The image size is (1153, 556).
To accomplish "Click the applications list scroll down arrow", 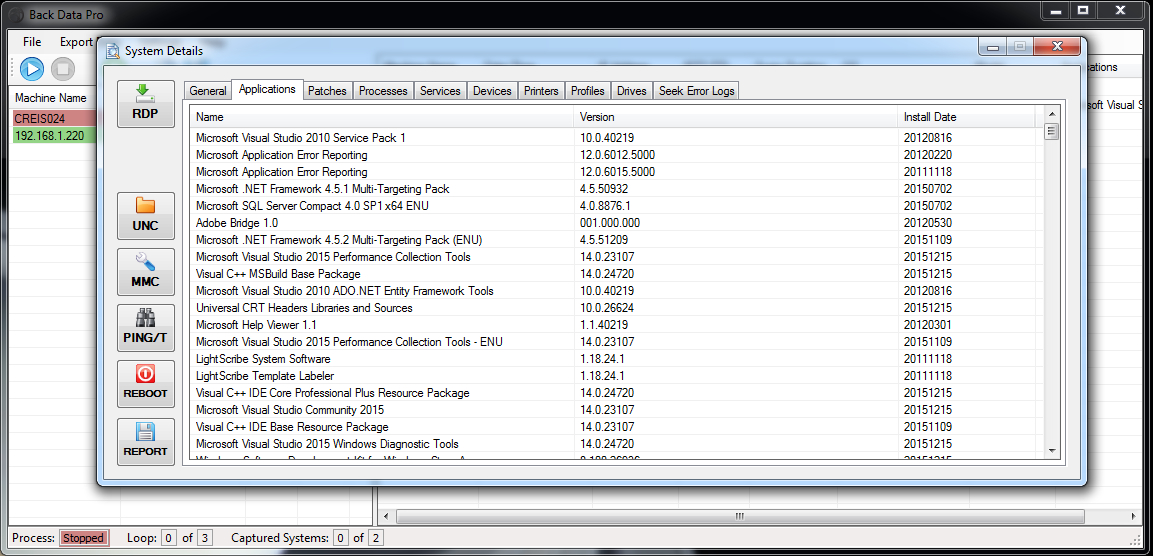I will (1052, 450).
